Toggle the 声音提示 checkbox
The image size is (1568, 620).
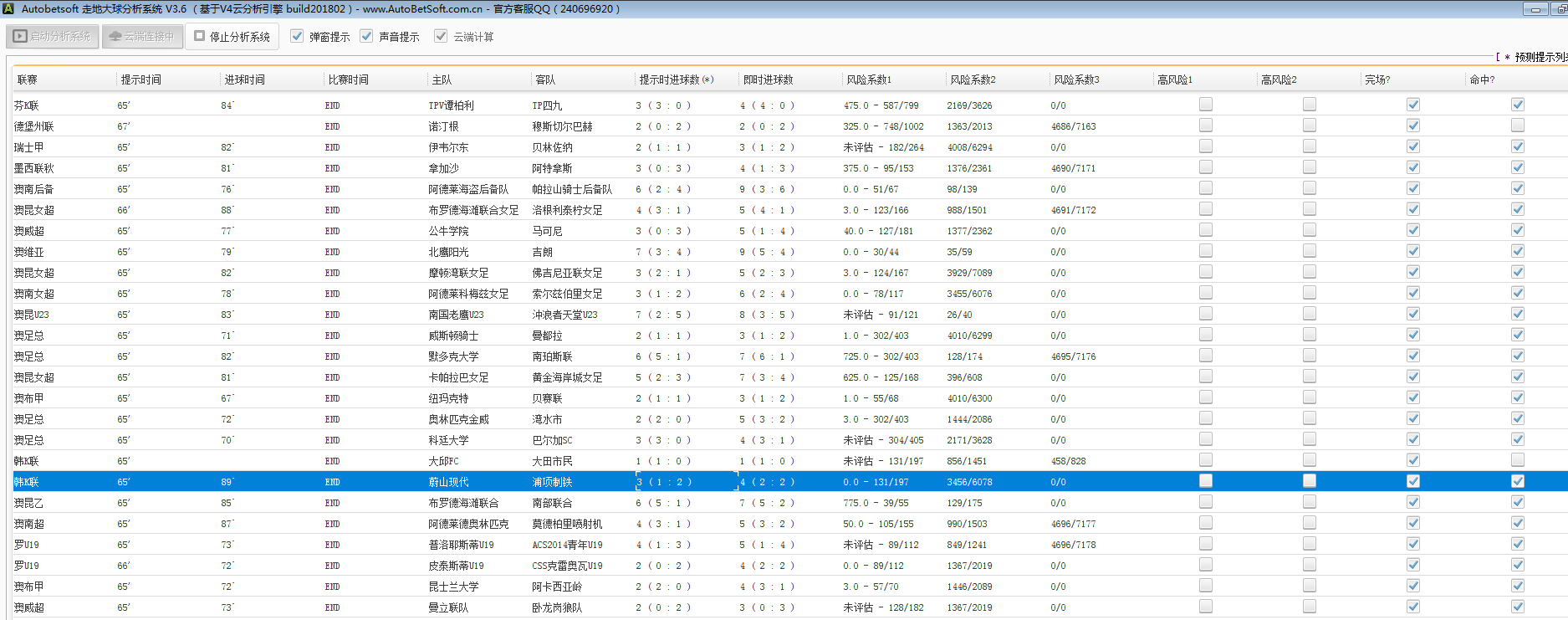[x=366, y=37]
